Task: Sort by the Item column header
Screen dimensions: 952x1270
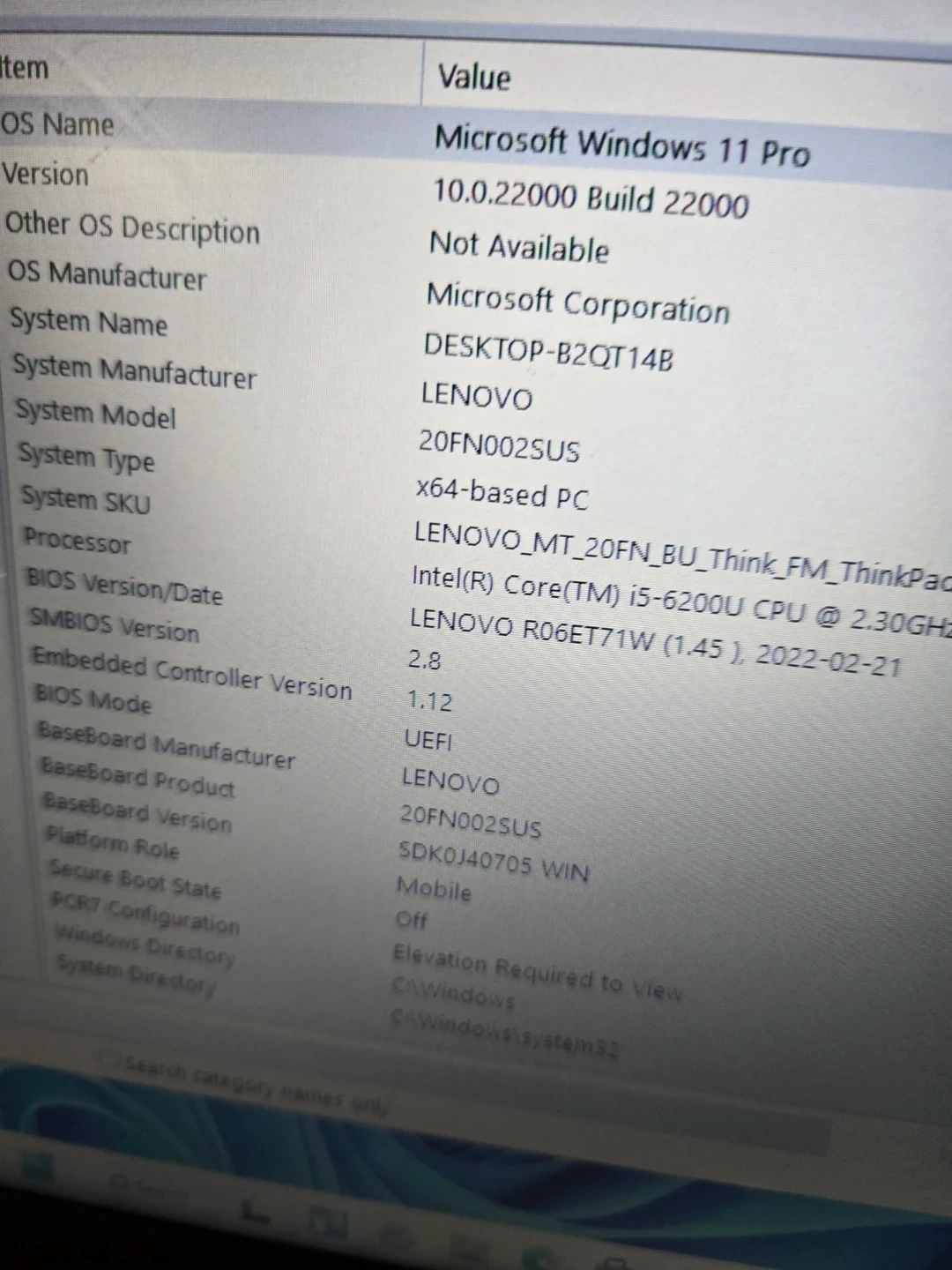Action: click(x=25, y=68)
